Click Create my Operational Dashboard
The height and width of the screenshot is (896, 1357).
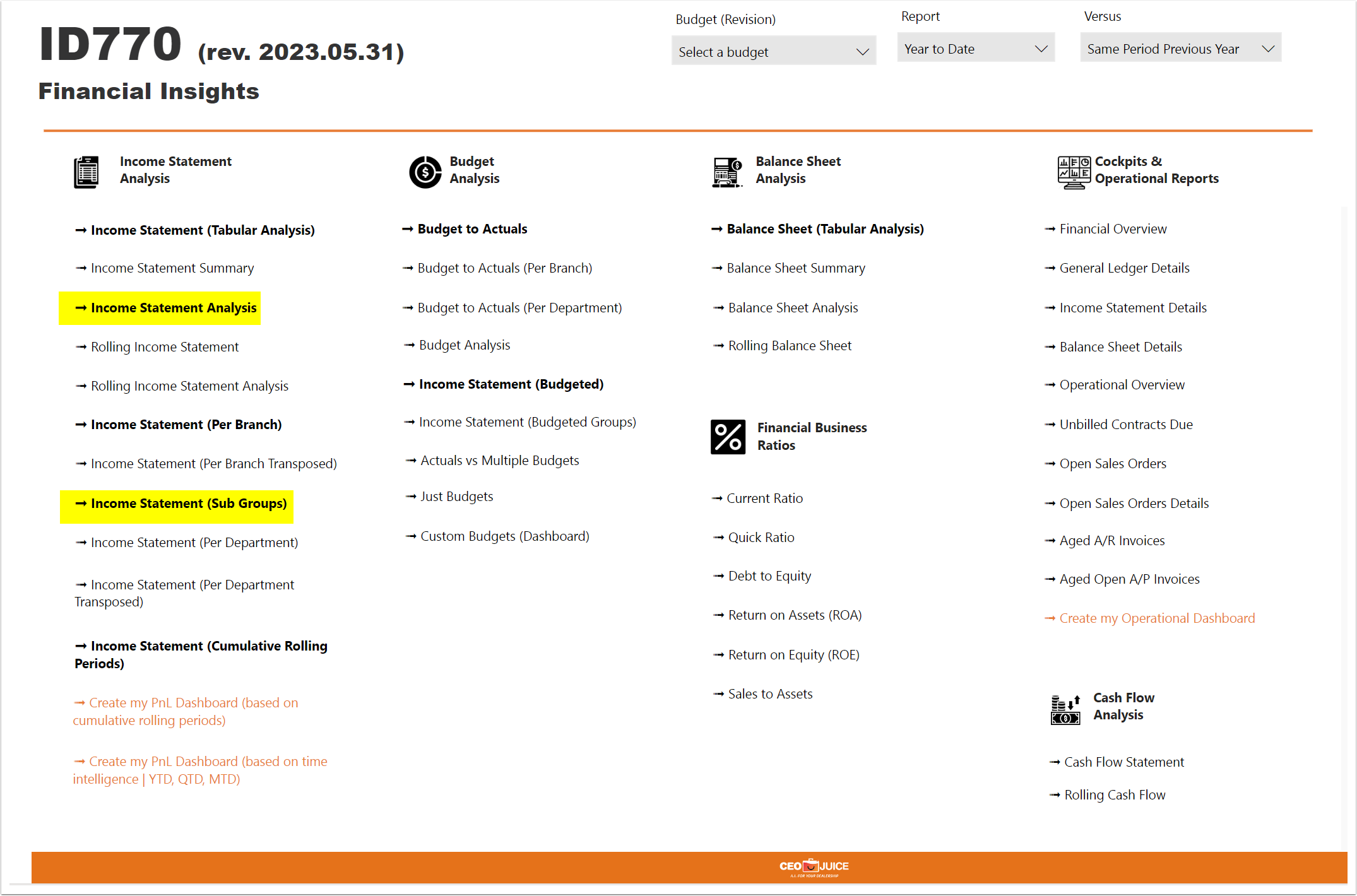[x=1150, y=618]
